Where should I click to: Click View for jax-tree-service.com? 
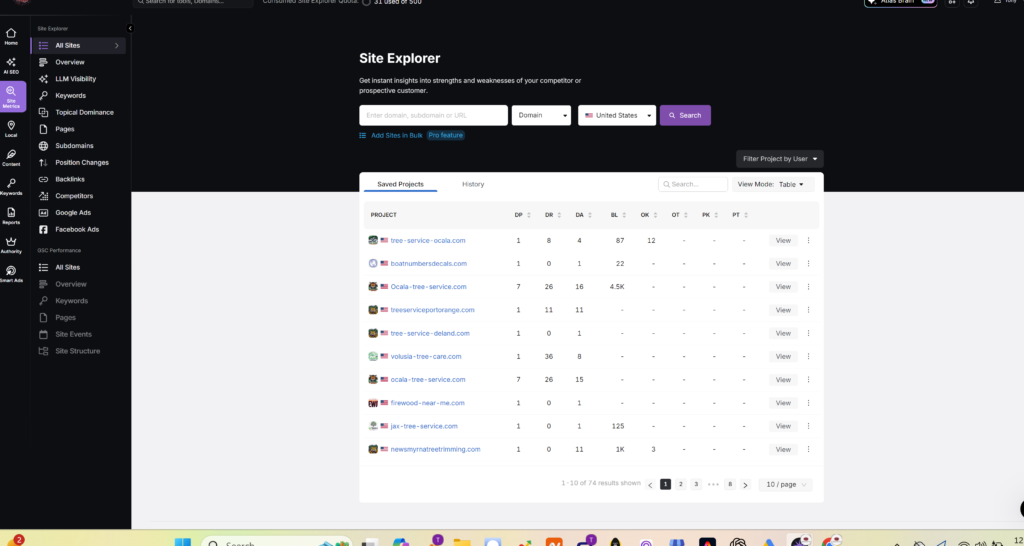pyautogui.click(x=783, y=426)
